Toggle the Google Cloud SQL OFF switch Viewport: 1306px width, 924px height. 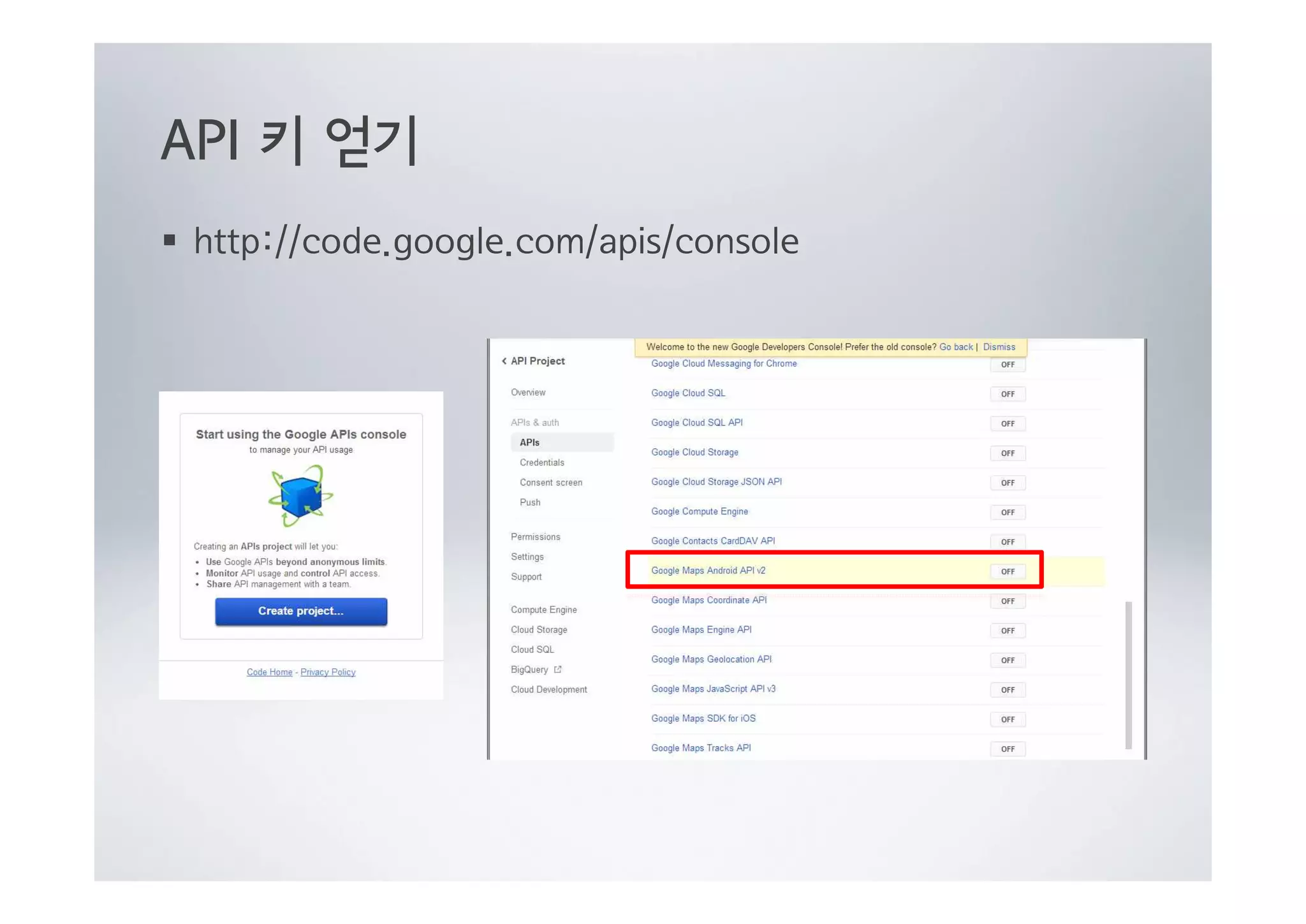coord(1008,394)
